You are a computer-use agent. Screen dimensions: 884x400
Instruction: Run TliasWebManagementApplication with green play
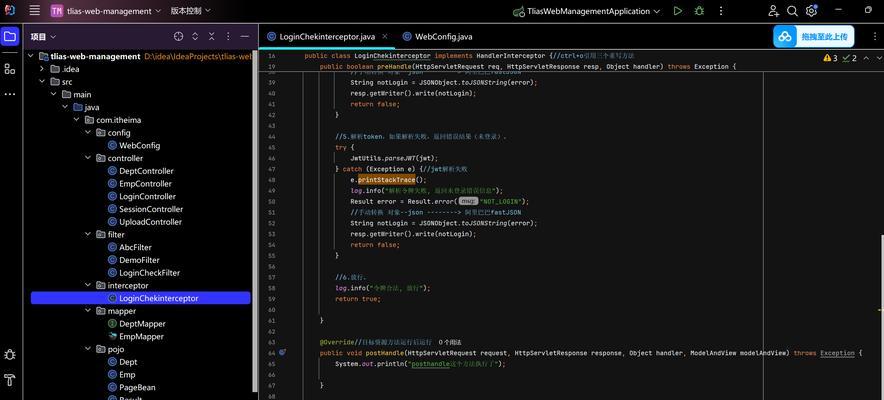click(x=678, y=11)
